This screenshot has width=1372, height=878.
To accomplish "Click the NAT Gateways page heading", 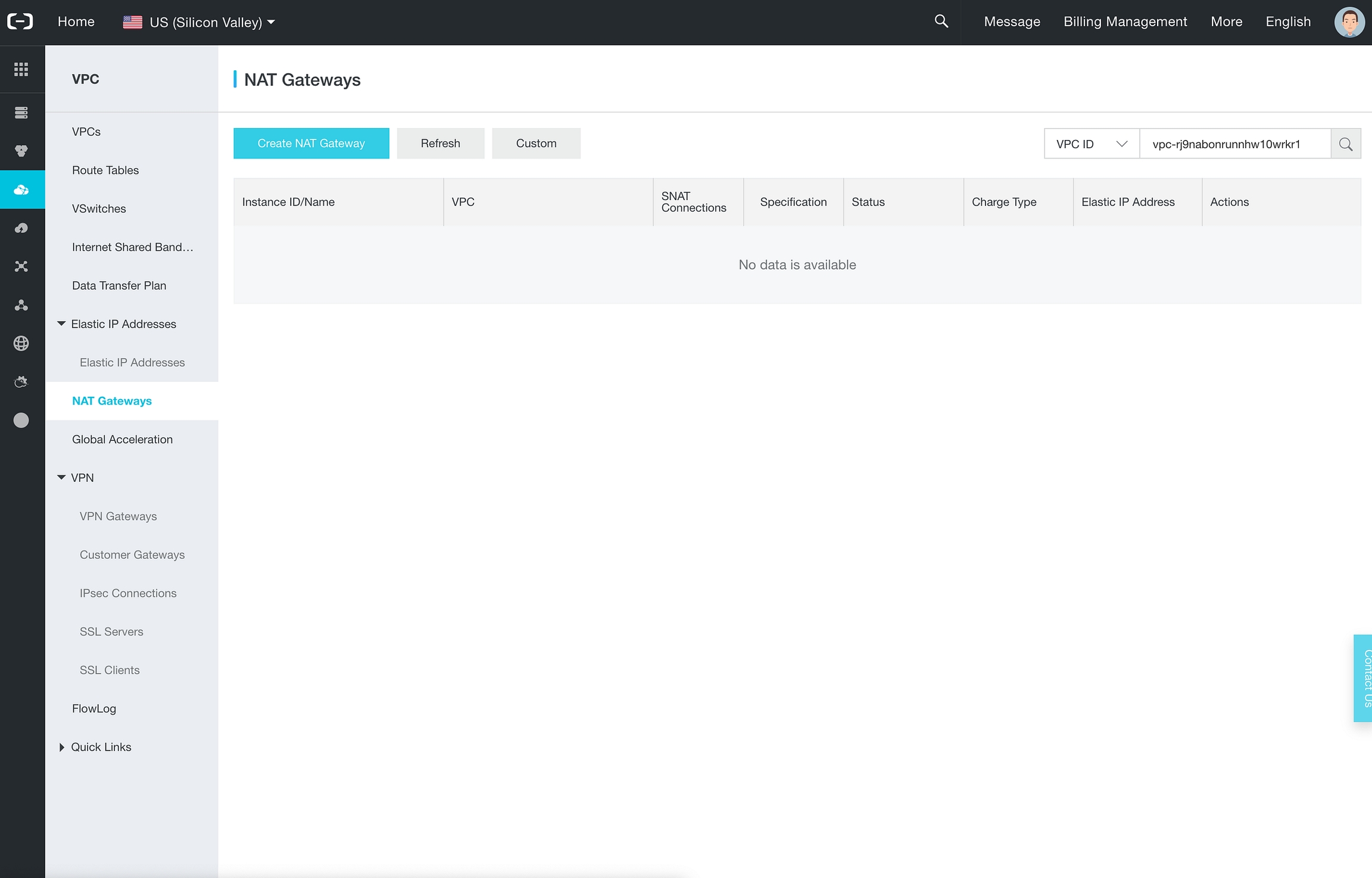I will (303, 80).
